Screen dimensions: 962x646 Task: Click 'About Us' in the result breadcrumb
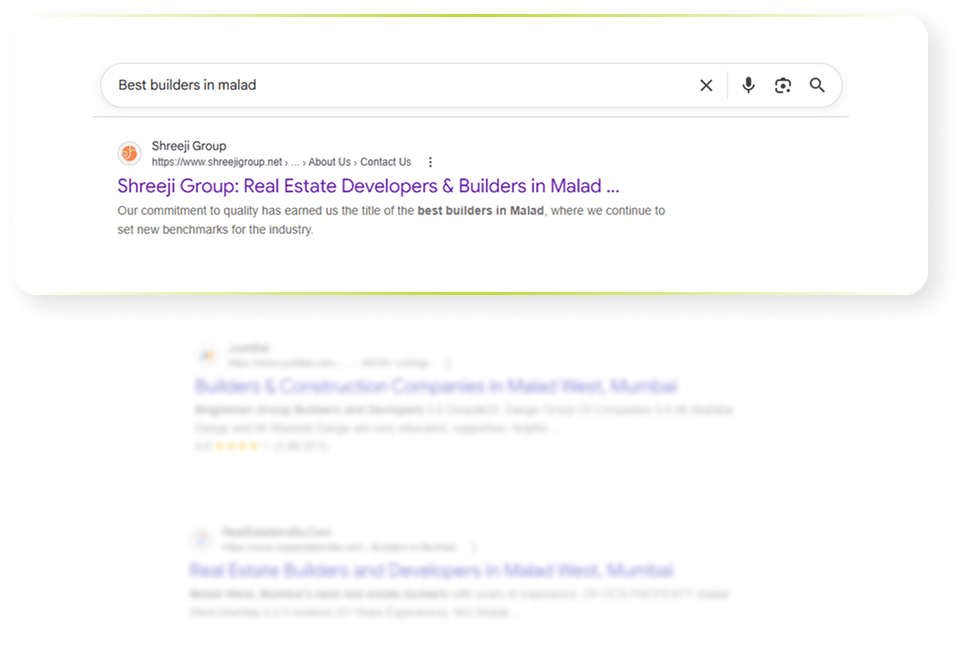pos(329,162)
